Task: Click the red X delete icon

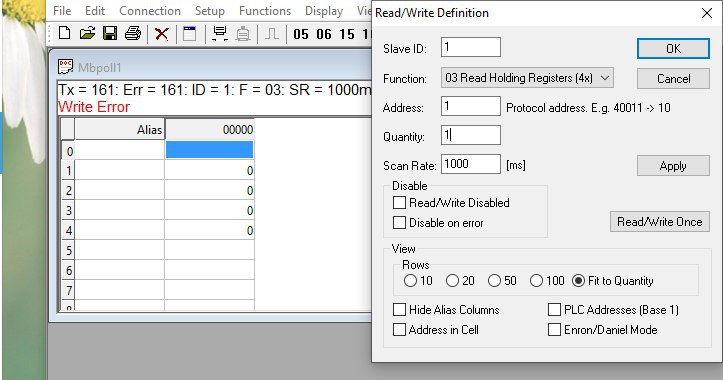Action: tap(161, 34)
